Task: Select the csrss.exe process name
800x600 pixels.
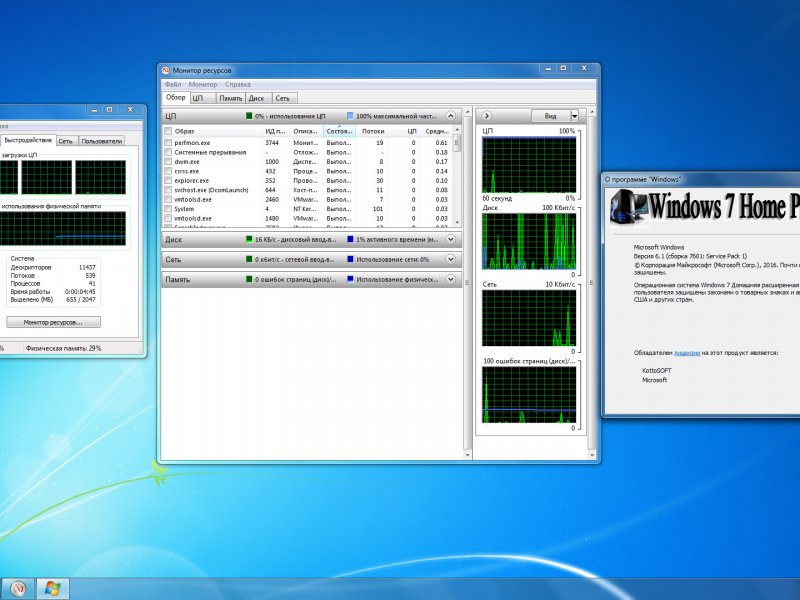Action: [186, 171]
